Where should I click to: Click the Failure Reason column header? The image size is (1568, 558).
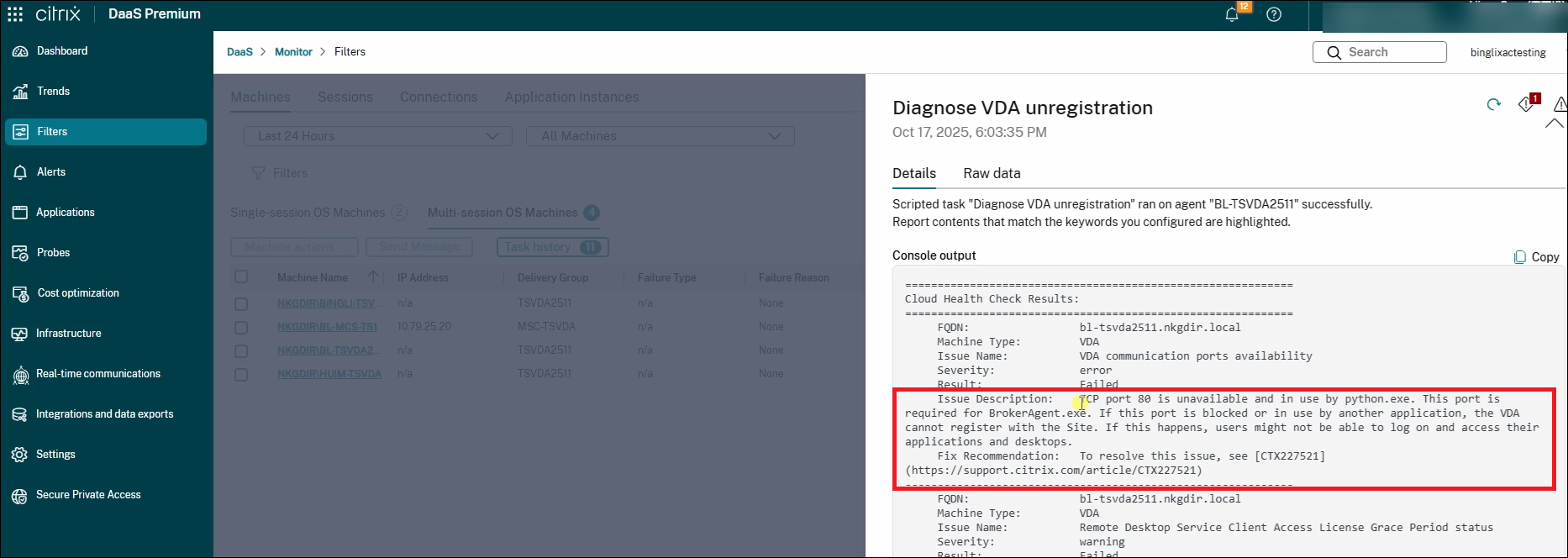pyautogui.click(x=794, y=278)
